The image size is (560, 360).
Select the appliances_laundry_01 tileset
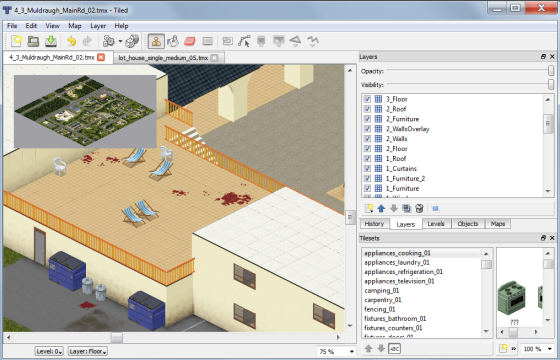[x=421, y=262]
